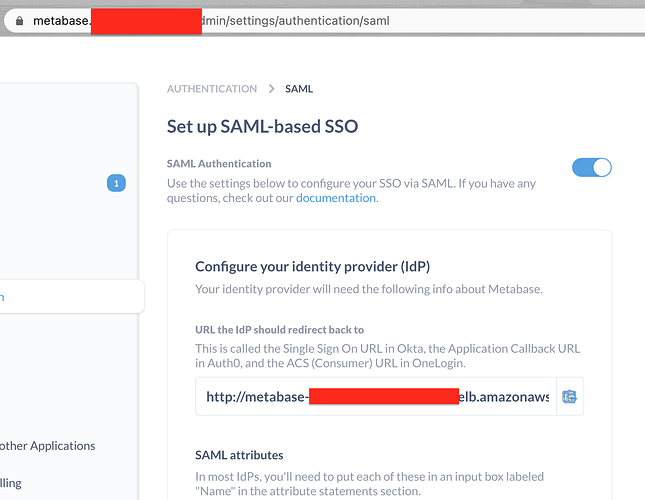The height and width of the screenshot is (500, 645).
Task: Click the 'SAML attributes' section heading
Action: (239, 455)
